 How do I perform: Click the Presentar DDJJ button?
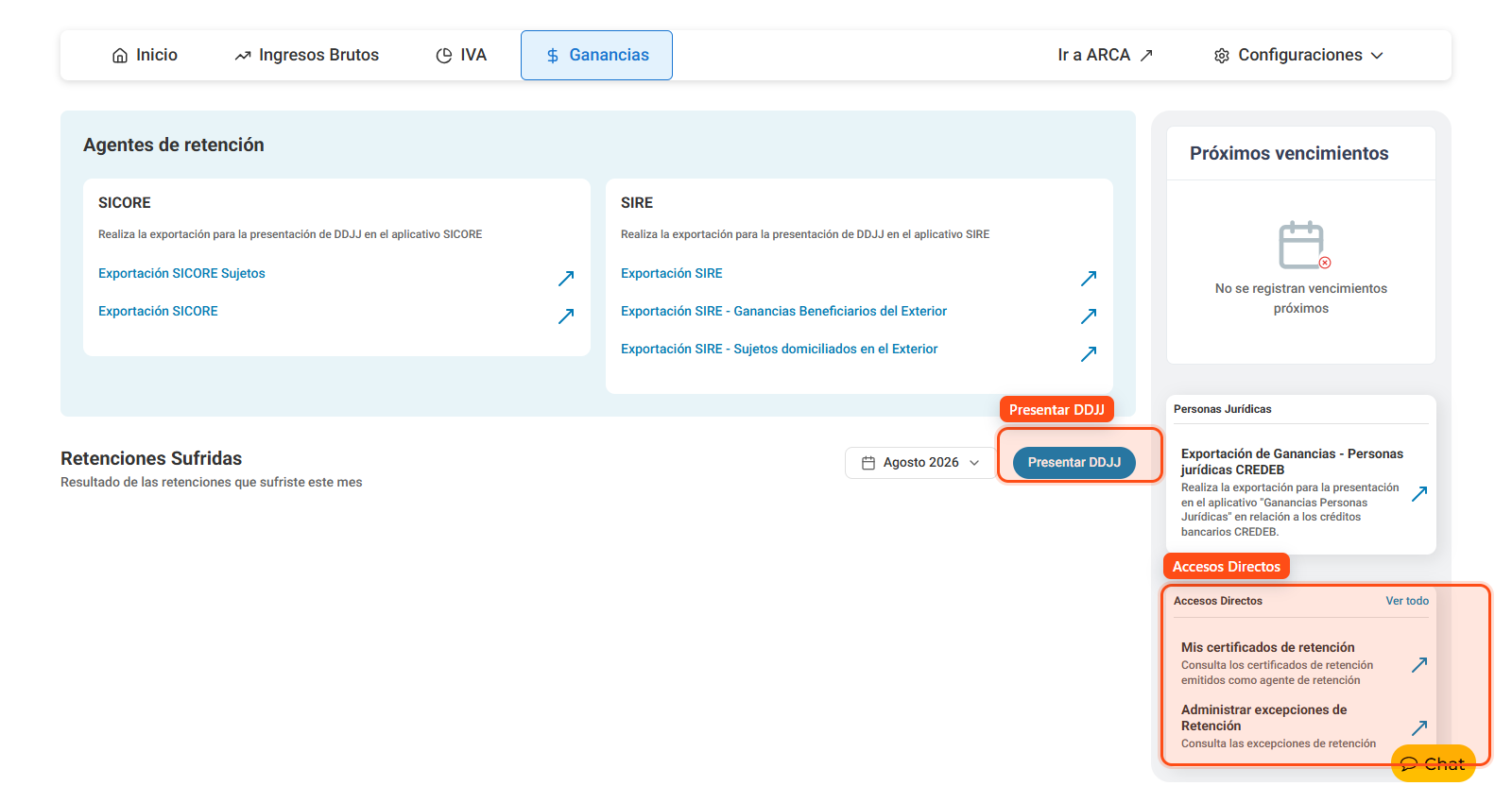[1074, 462]
